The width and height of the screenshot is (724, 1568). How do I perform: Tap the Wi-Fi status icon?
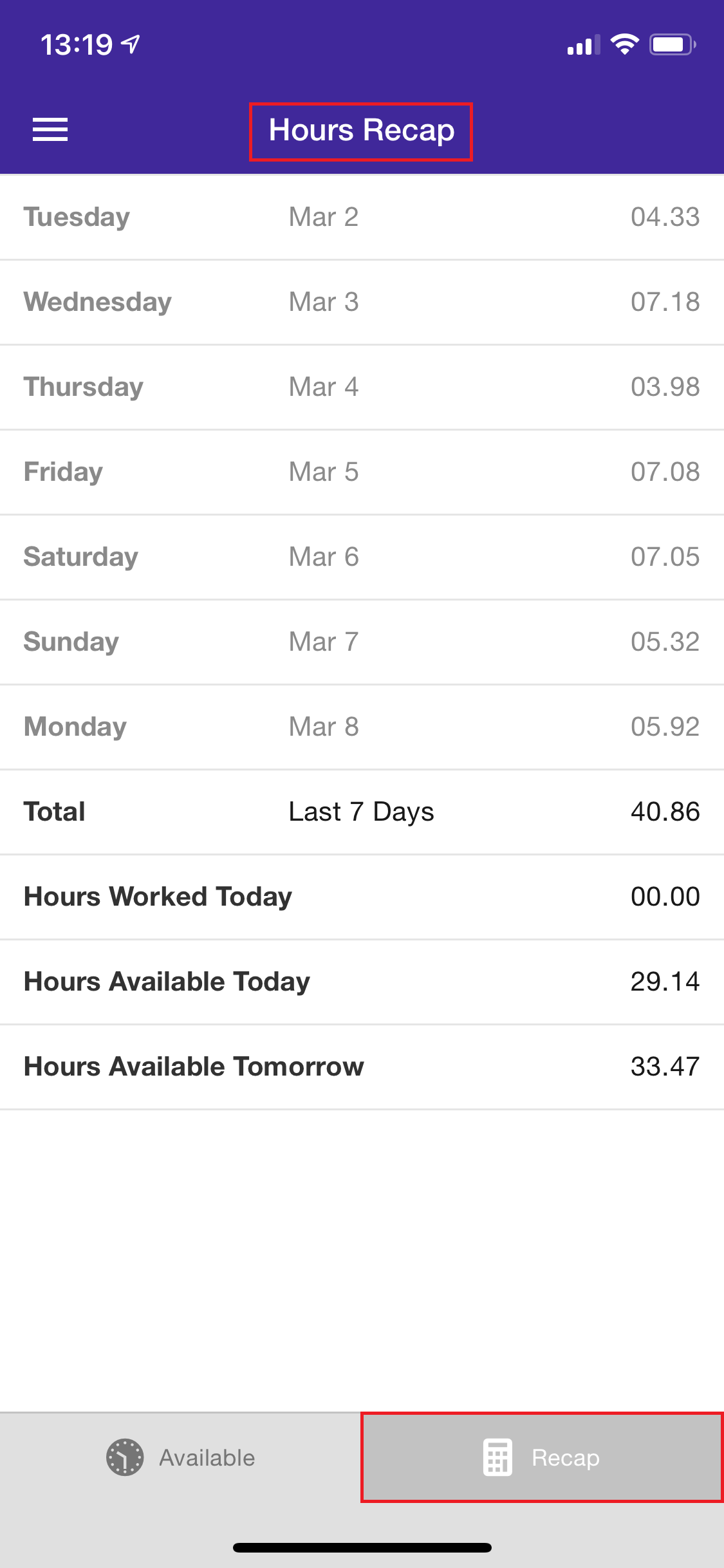pyautogui.click(x=624, y=44)
